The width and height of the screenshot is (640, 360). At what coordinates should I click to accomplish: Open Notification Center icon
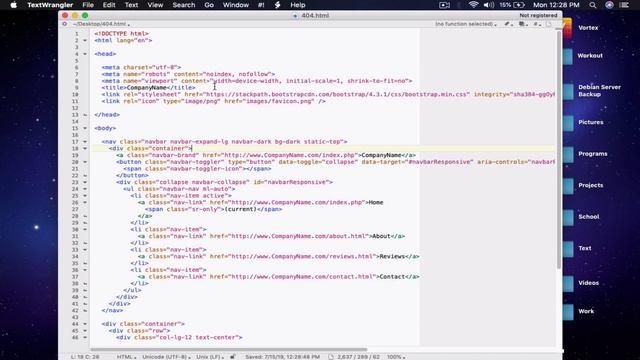[624, 5]
